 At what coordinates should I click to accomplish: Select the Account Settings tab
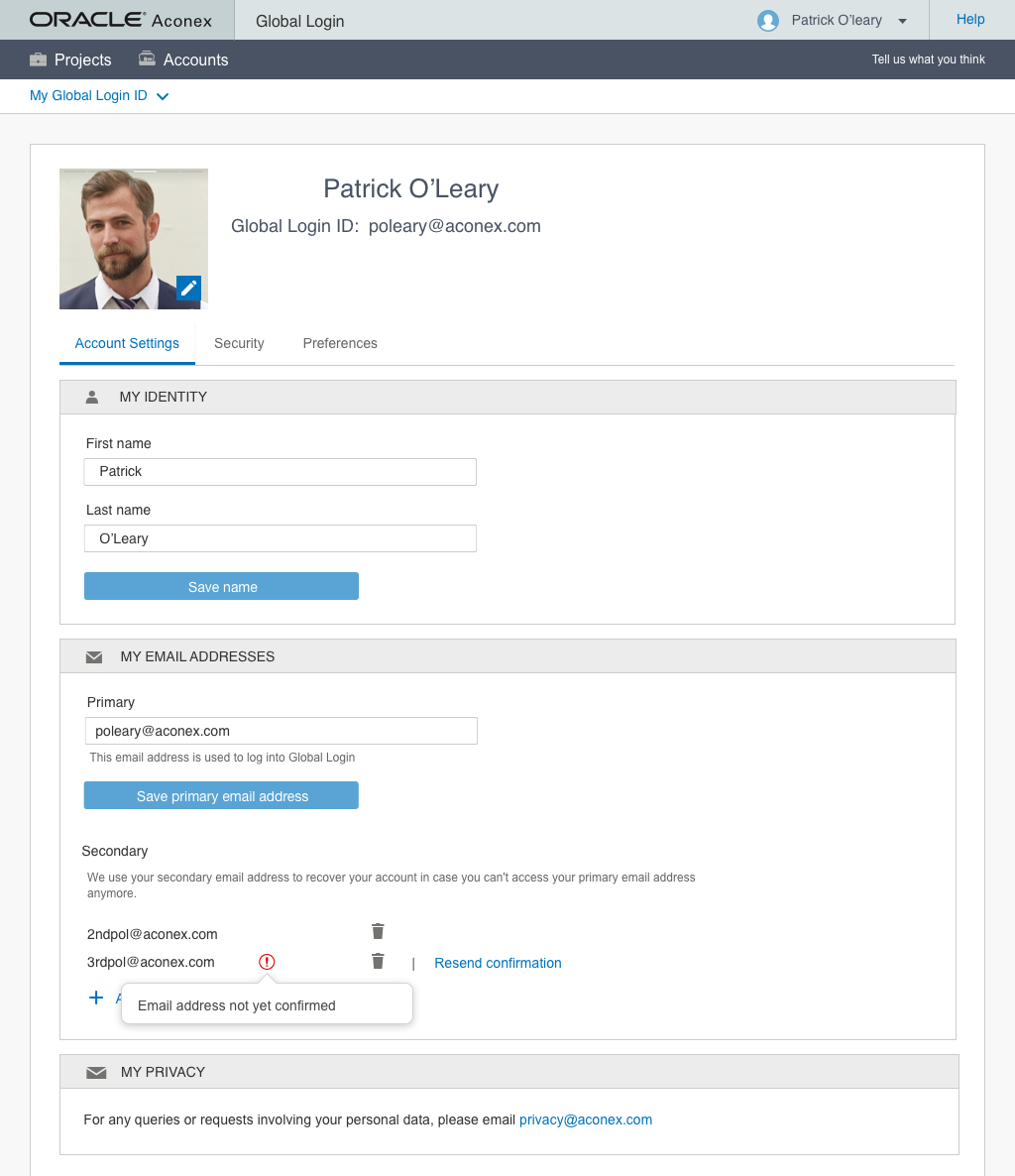(127, 343)
